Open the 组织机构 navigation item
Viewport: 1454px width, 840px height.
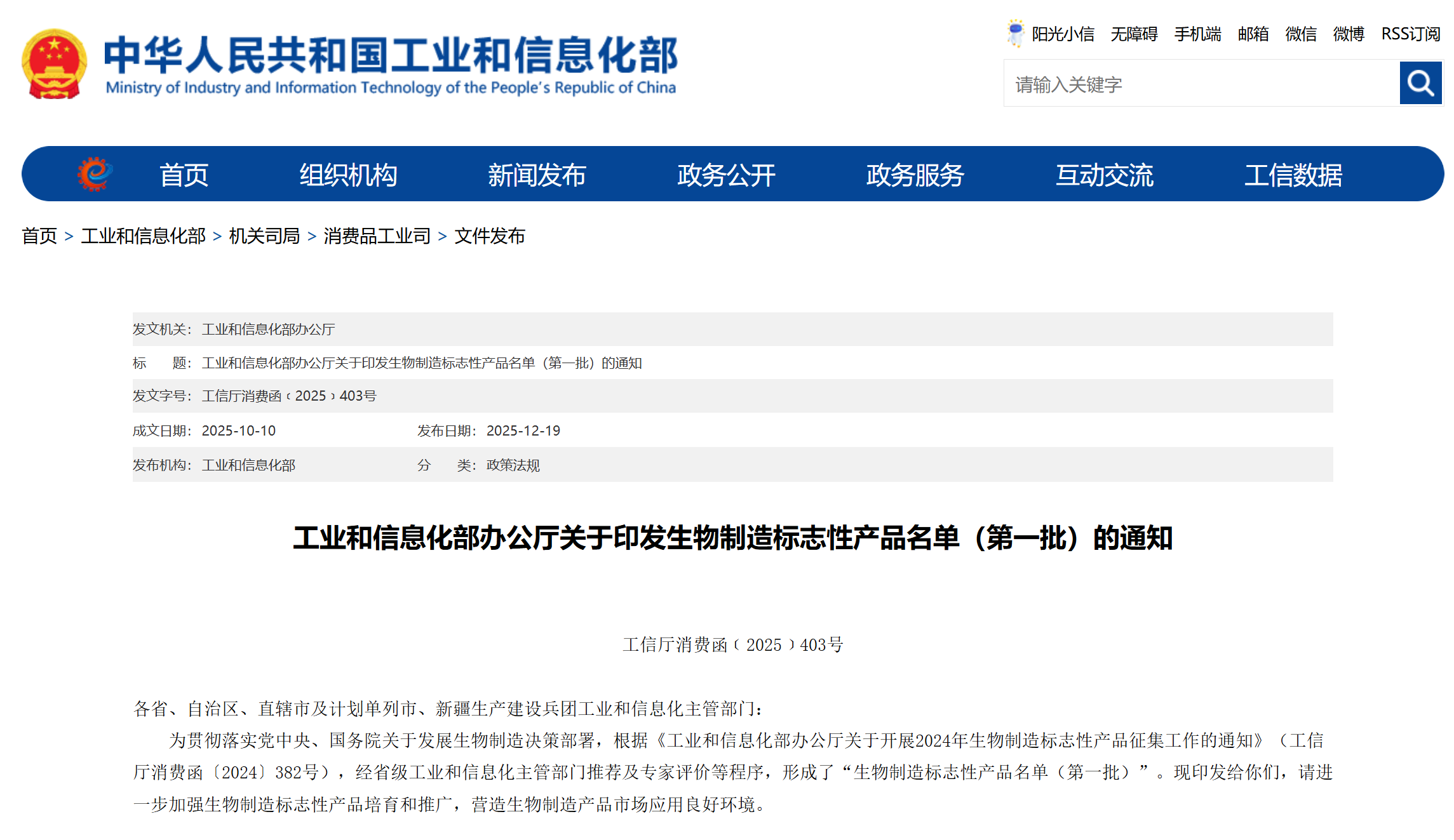(348, 175)
